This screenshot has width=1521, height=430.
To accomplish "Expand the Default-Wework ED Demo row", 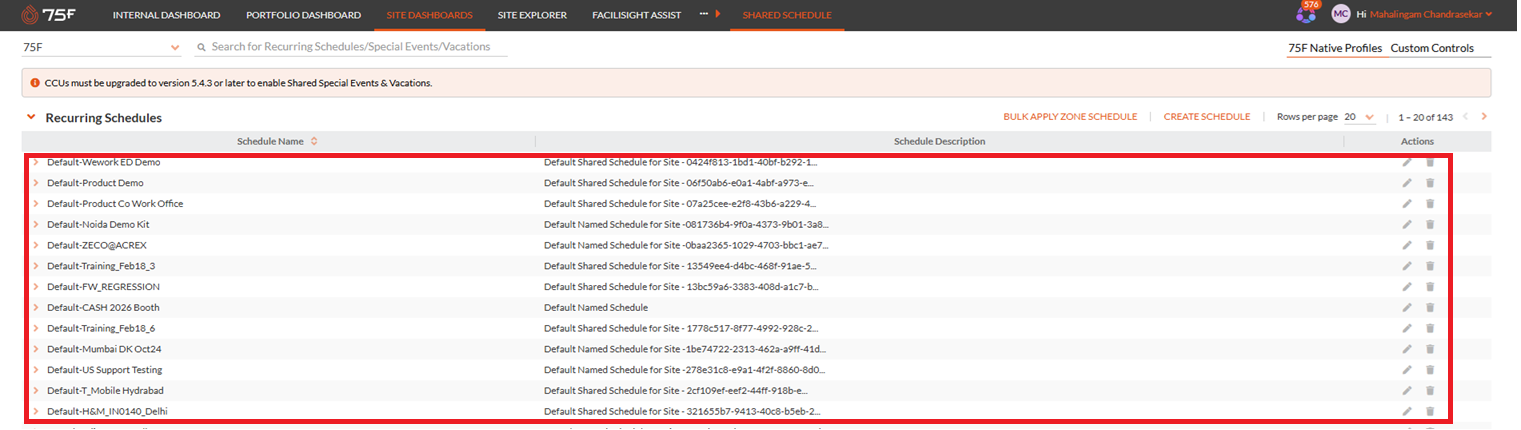I will pyautogui.click(x=35, y=162).
